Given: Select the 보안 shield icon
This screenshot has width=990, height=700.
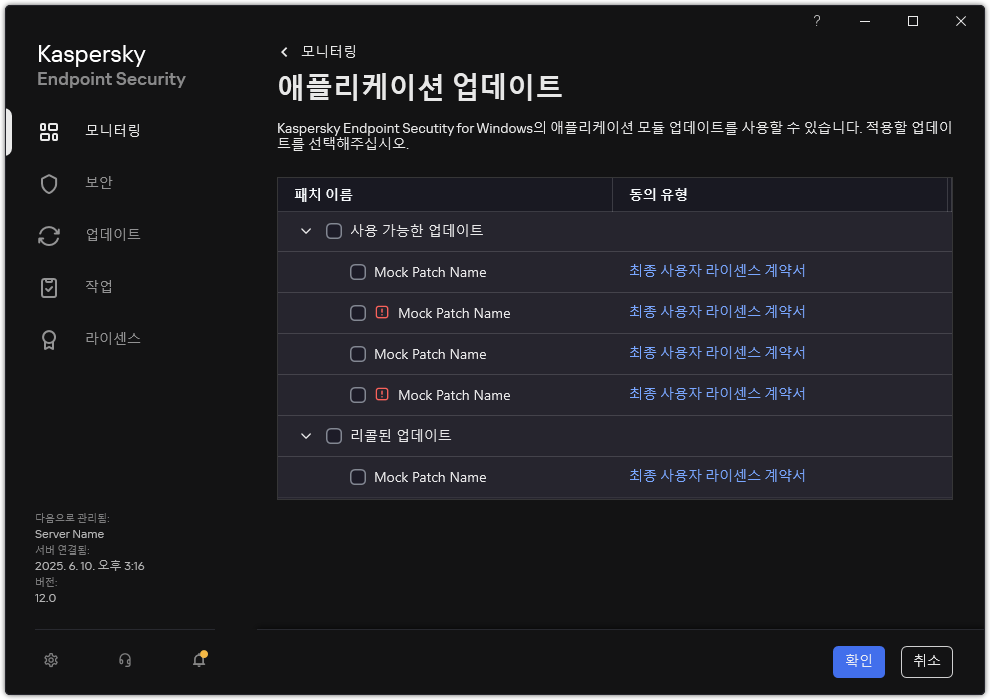Looking at the screenshot, I should click(48, 183).
